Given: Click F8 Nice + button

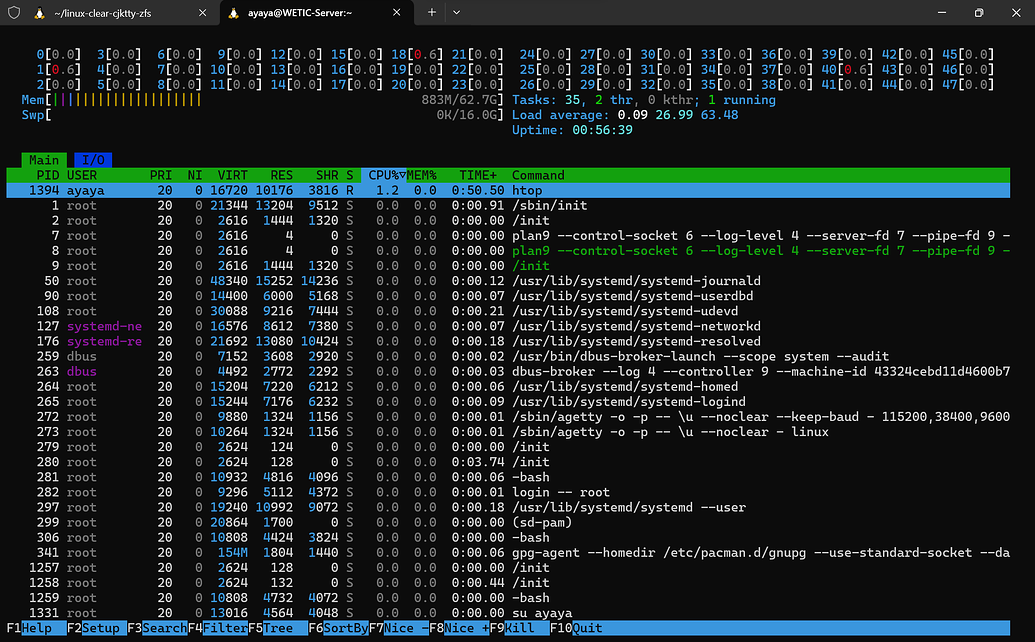Looking at the screenshot, I should [x=459, y=628].
